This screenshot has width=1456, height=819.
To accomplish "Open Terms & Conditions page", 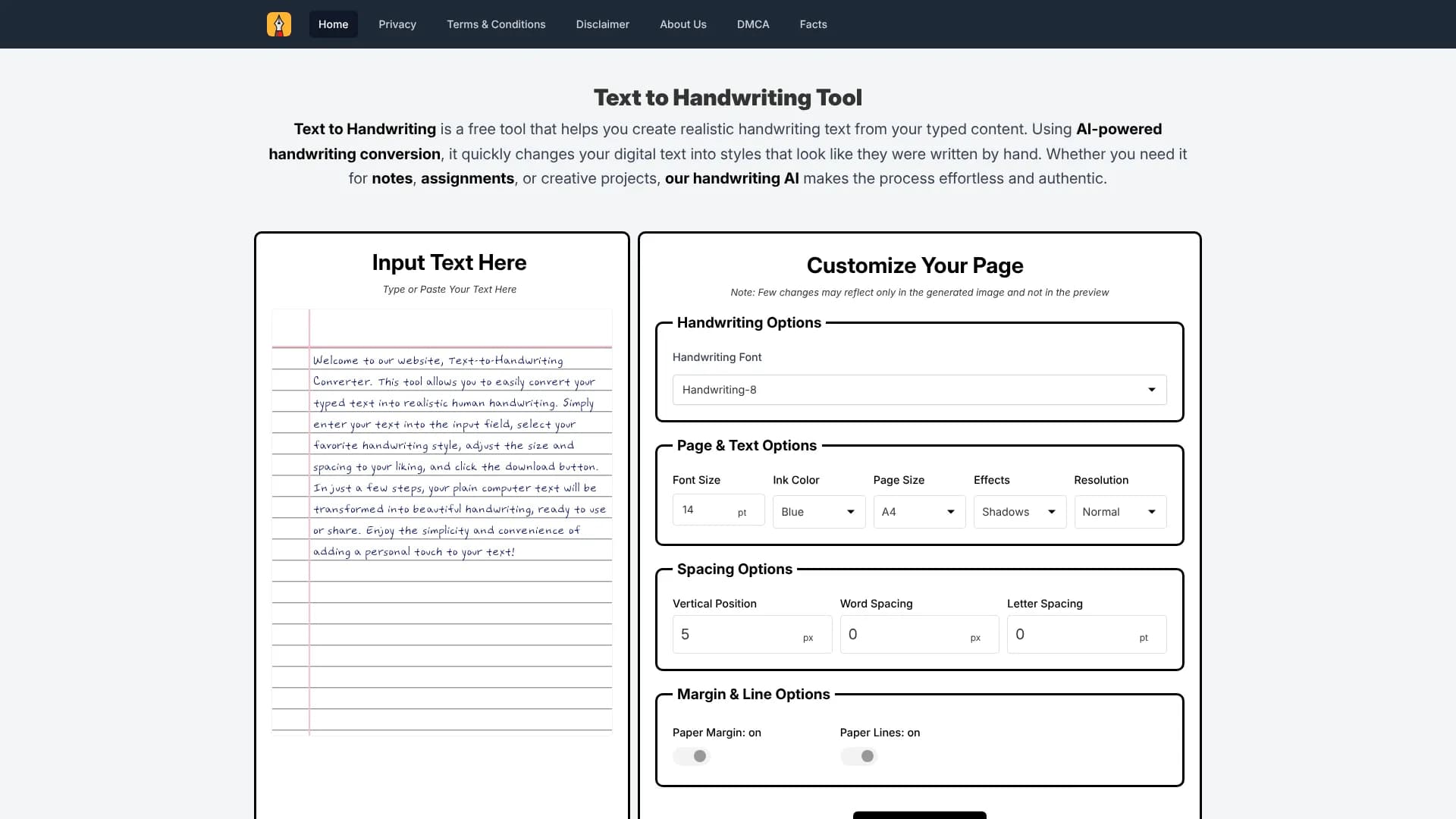I will pyautogui.click(x=496, y=24).
